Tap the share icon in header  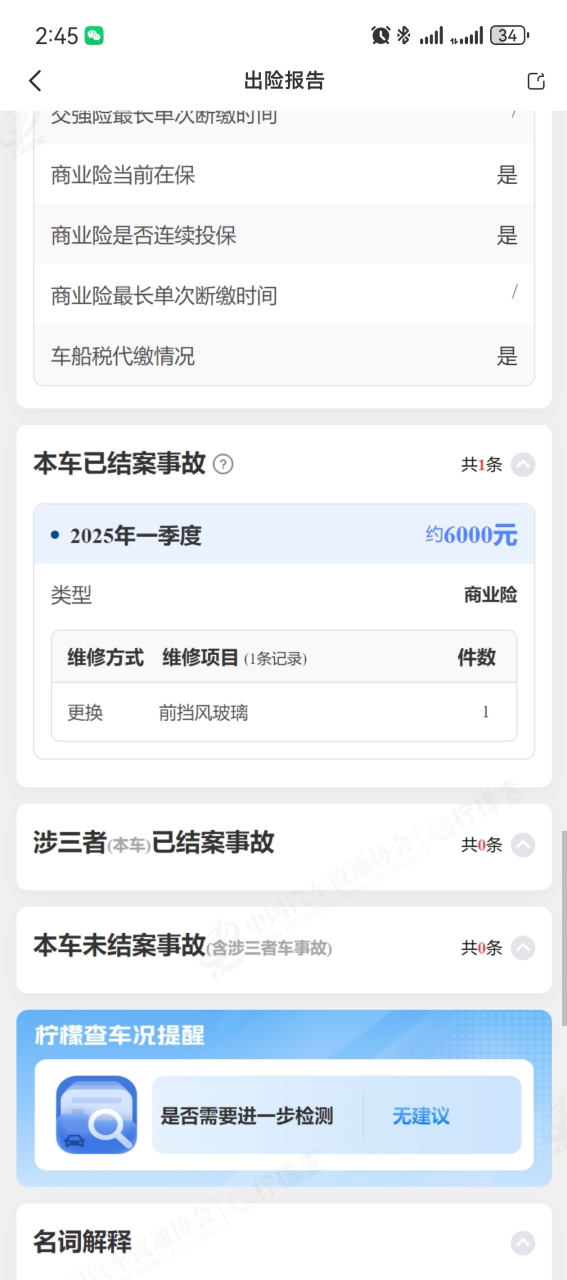tap(536, 81)
